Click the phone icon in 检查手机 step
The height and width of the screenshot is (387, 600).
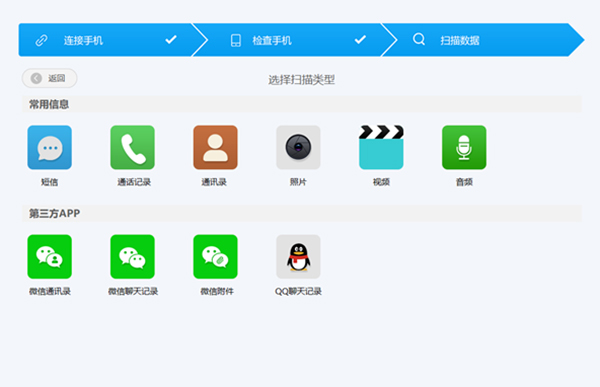click(x=236, y=40)
